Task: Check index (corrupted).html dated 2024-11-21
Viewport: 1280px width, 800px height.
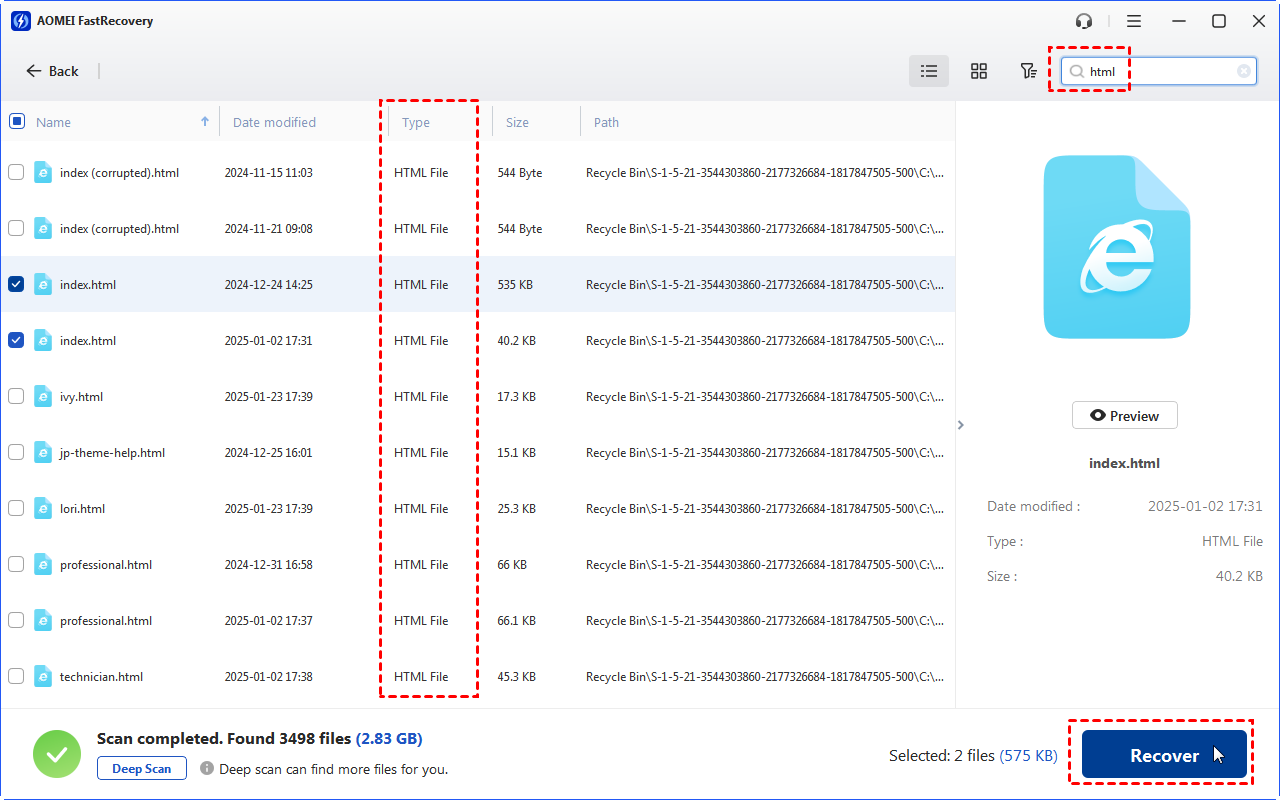Action: [x=16, y=228]
